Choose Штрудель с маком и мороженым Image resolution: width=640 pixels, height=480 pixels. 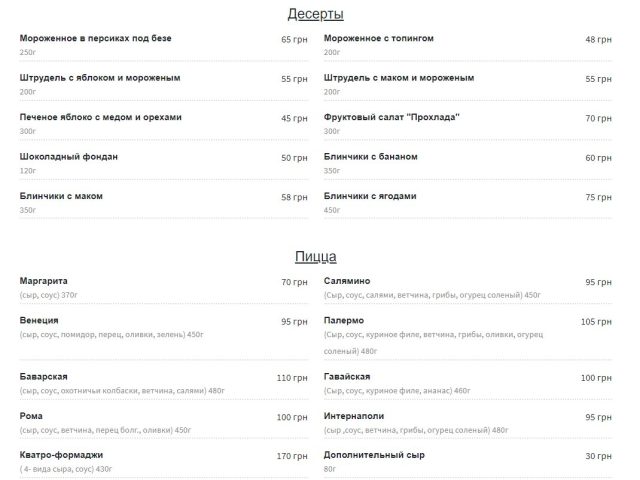click(399, 78)
